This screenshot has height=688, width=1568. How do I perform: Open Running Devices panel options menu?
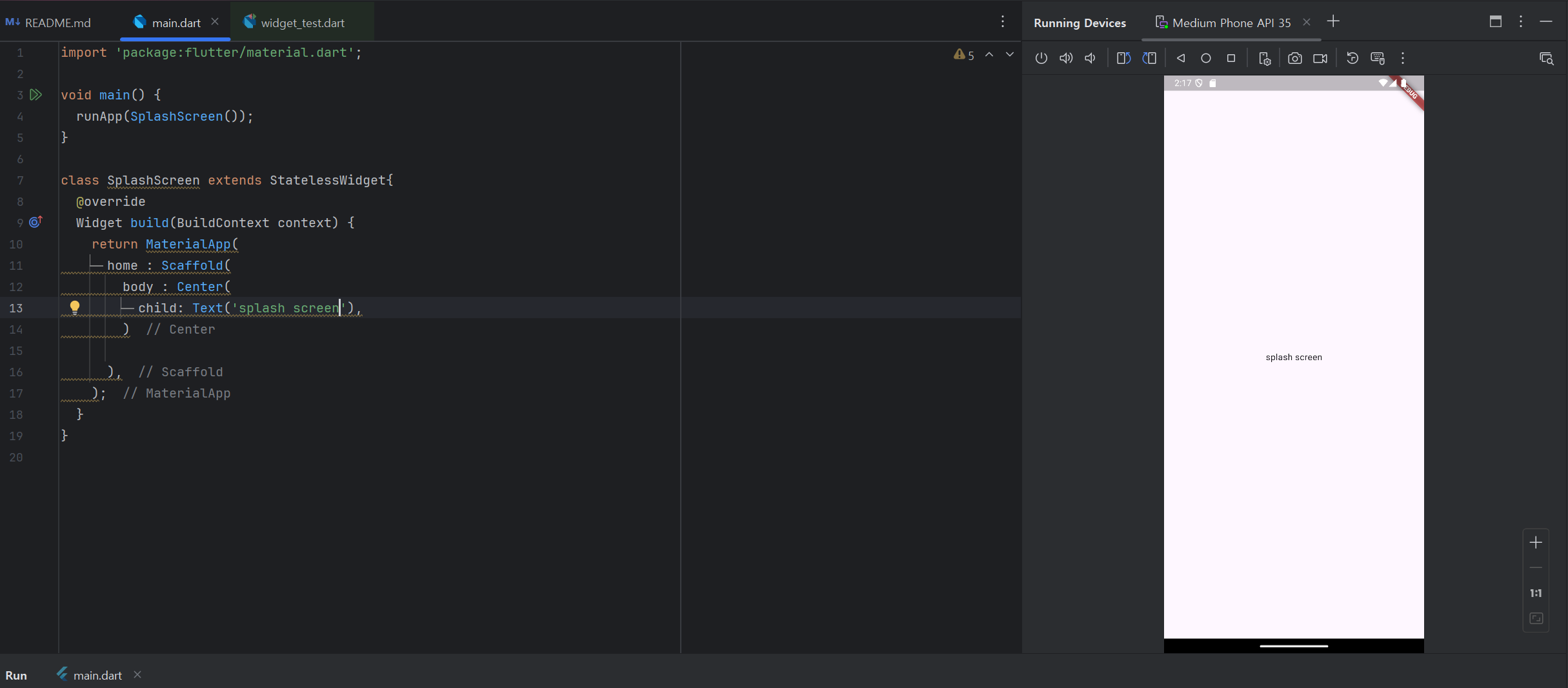1521,21
